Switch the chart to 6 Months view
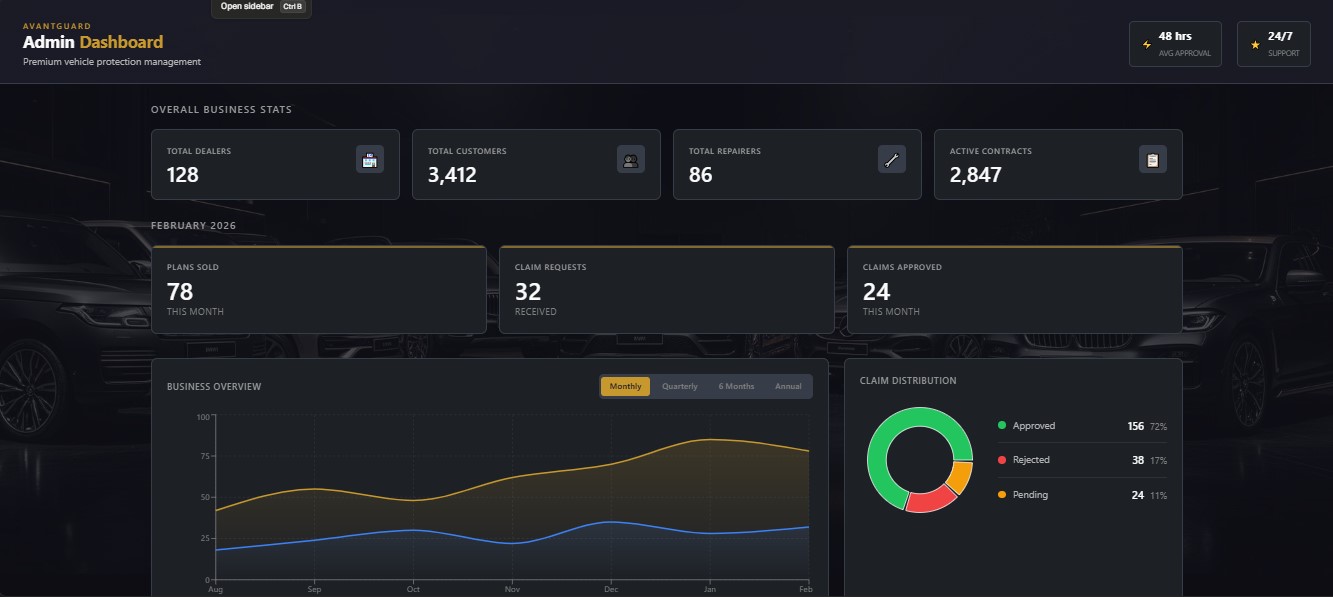 pos(736,386)
